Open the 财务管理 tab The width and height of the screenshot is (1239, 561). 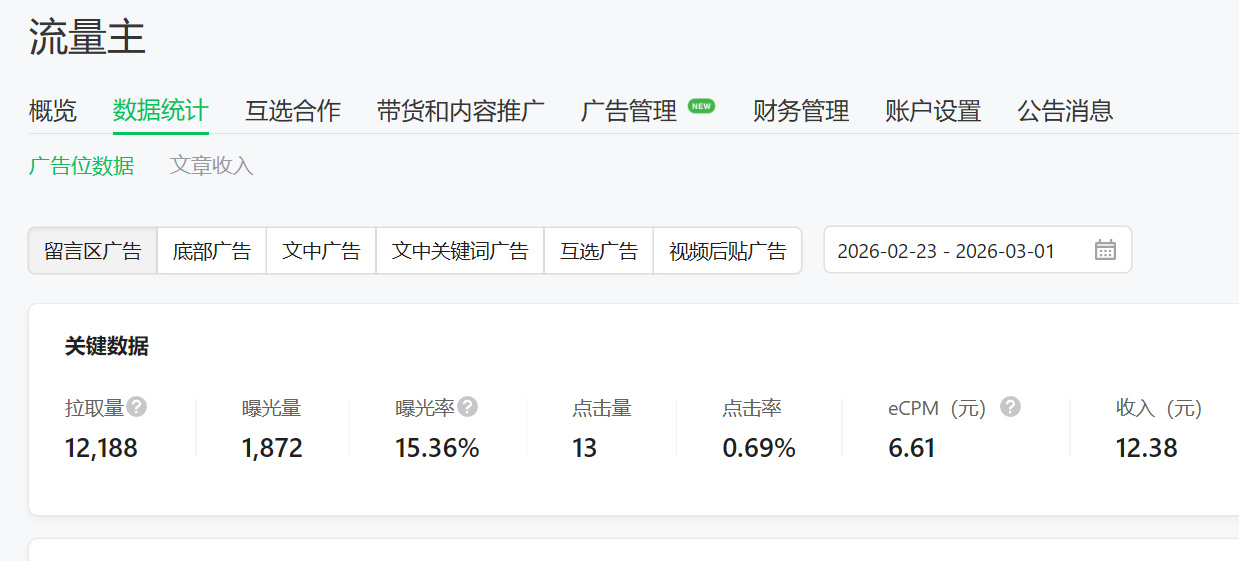click(801, 111)
